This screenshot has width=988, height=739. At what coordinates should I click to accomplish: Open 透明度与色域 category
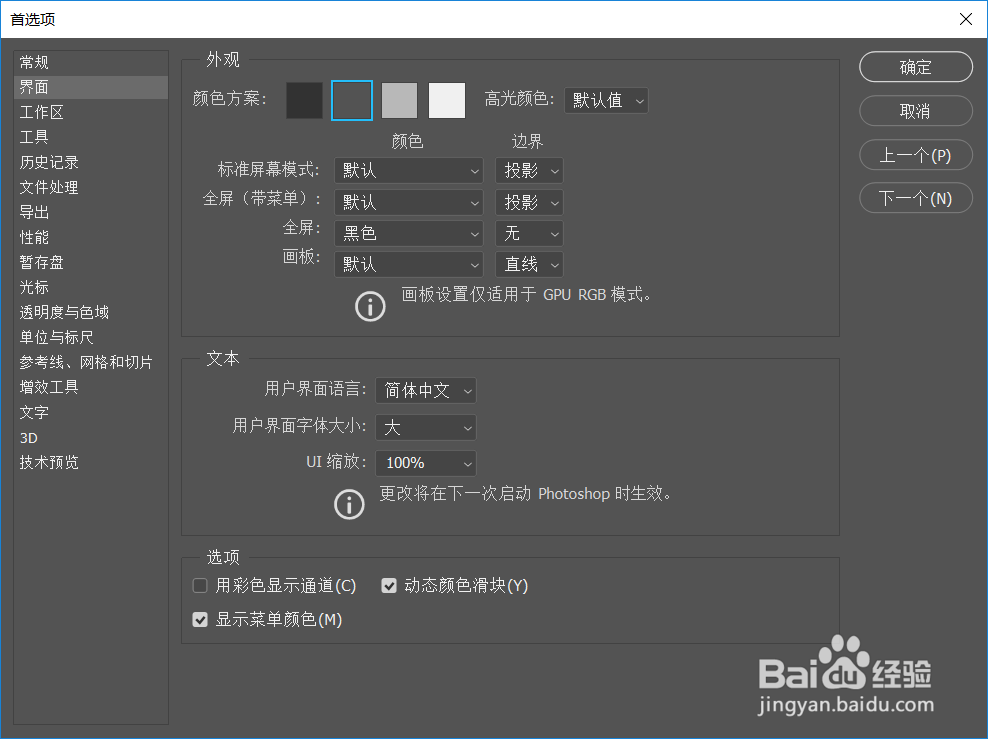pyautogui.click(x=91, y=312)
